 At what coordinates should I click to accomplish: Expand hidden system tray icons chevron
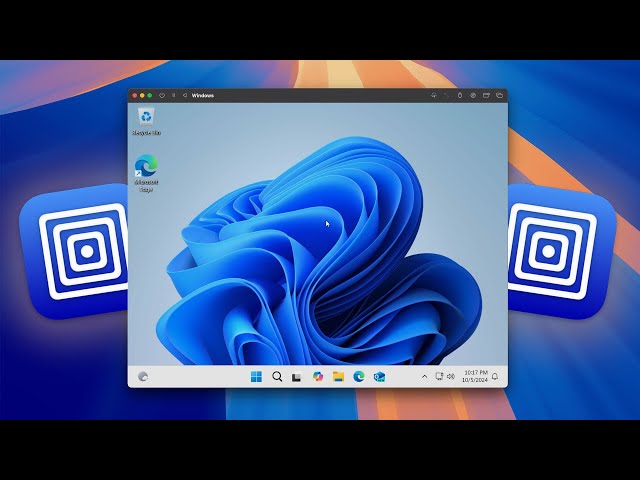pyautogui.click(x=424, y=376)
